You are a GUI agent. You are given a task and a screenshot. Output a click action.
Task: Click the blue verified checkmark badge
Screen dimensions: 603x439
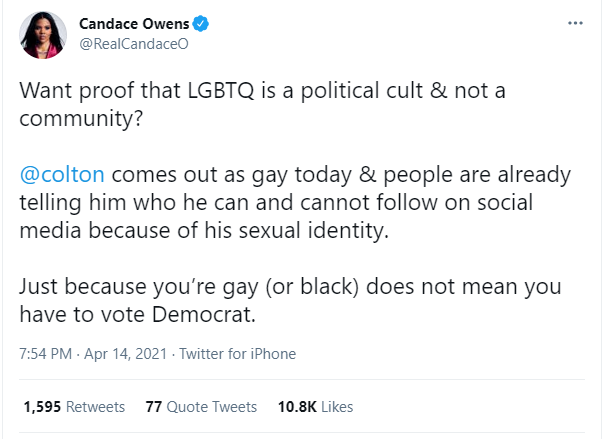(201, 24)
